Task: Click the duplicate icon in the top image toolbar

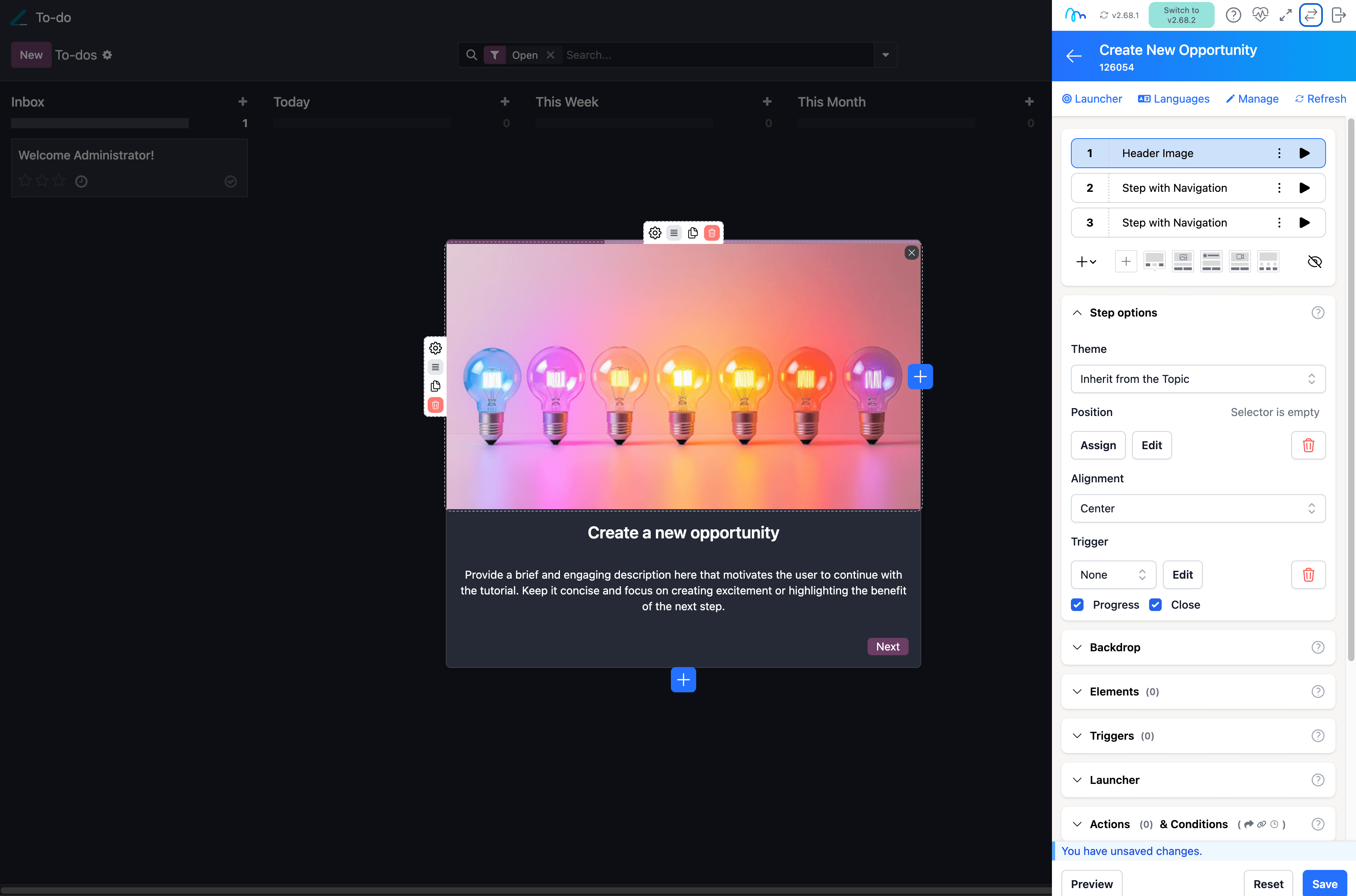Action: tap(693, 232)
